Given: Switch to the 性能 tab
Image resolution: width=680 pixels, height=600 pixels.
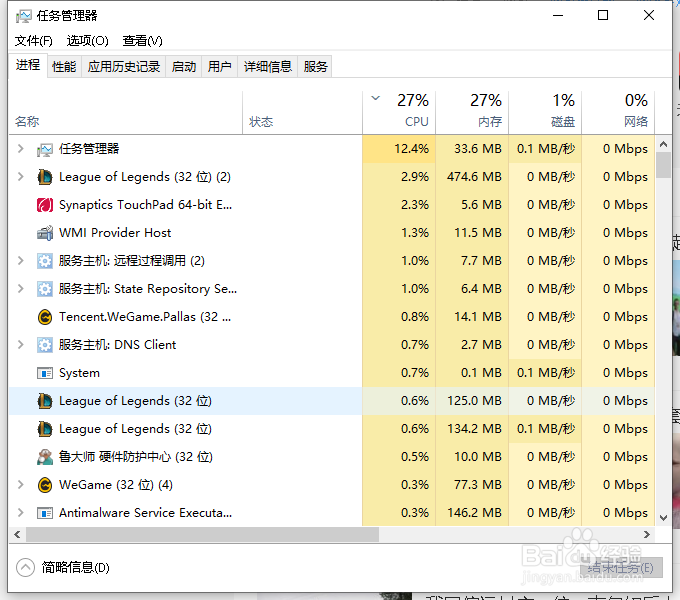Looking at the screenshot, I should pos(64,67).
